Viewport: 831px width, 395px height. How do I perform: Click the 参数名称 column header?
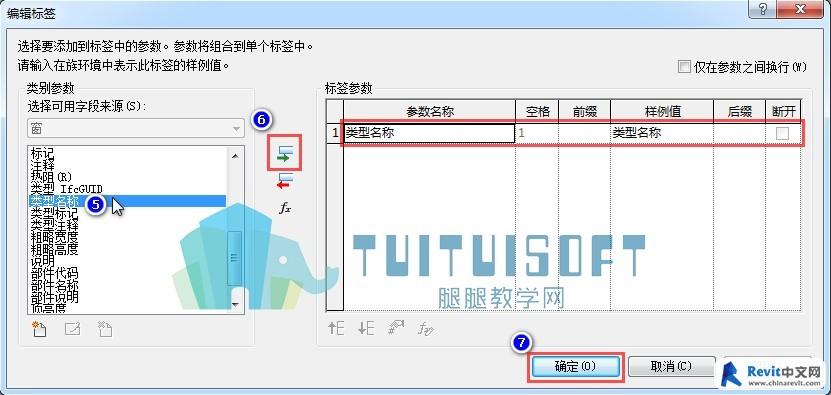430,111
